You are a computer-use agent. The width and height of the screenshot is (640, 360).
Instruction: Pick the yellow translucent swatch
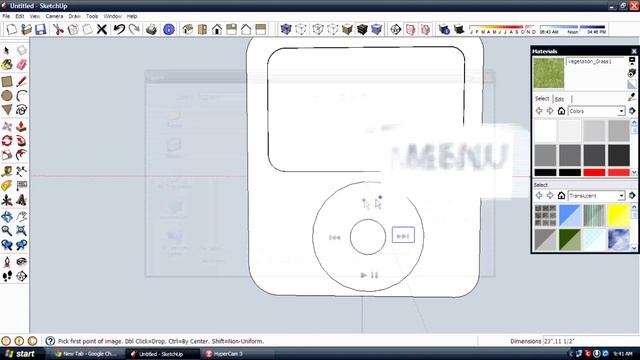[618, 216]
